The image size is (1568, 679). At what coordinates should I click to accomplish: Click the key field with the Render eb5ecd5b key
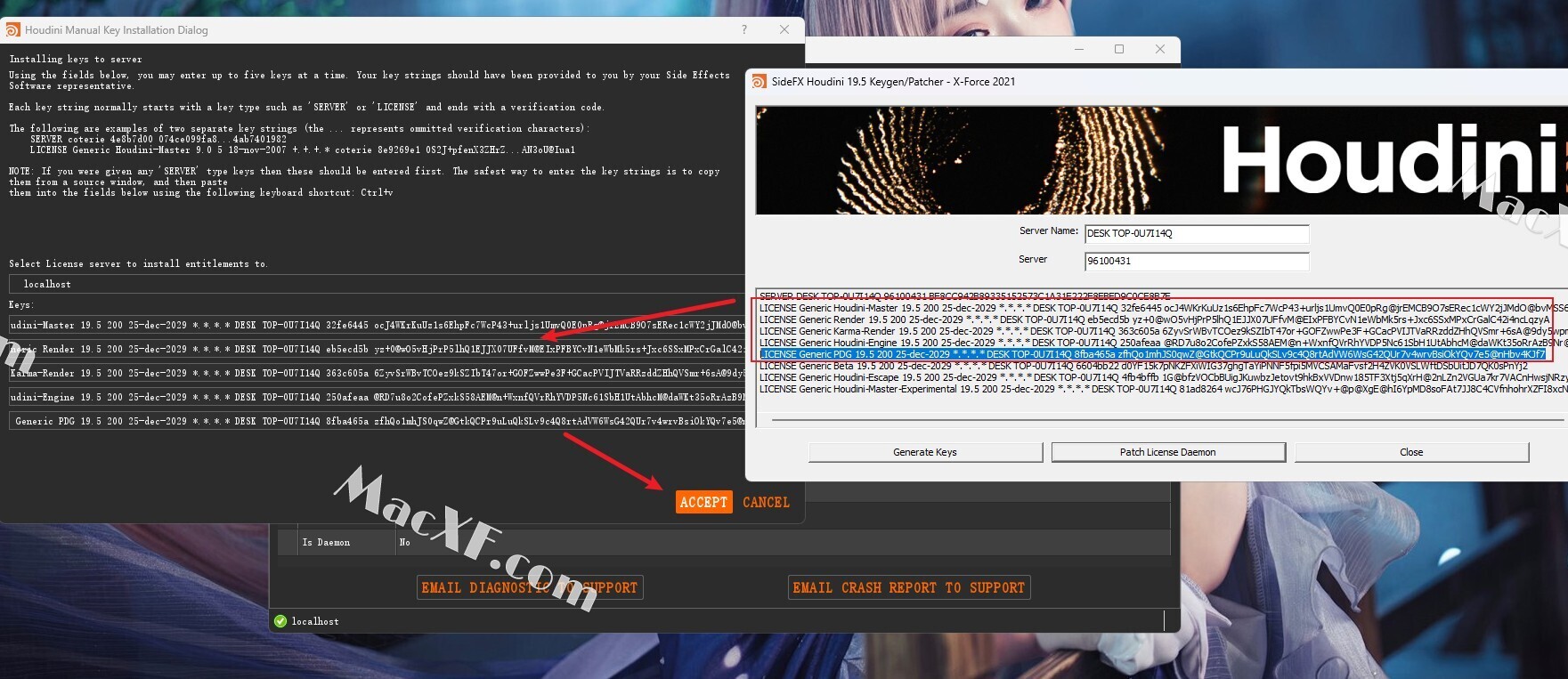[378, 349]
